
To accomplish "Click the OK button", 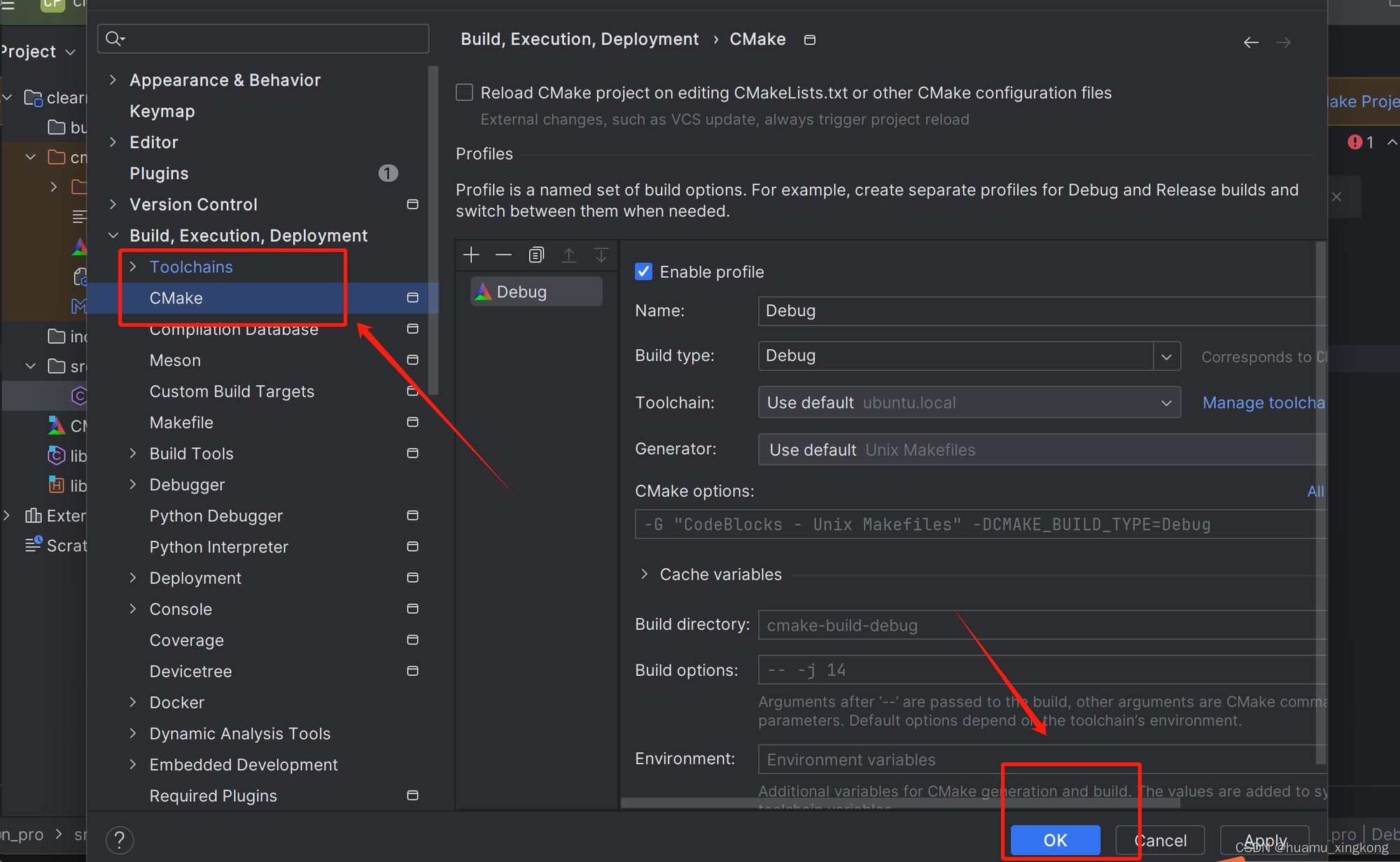I will coord(1055,840).
